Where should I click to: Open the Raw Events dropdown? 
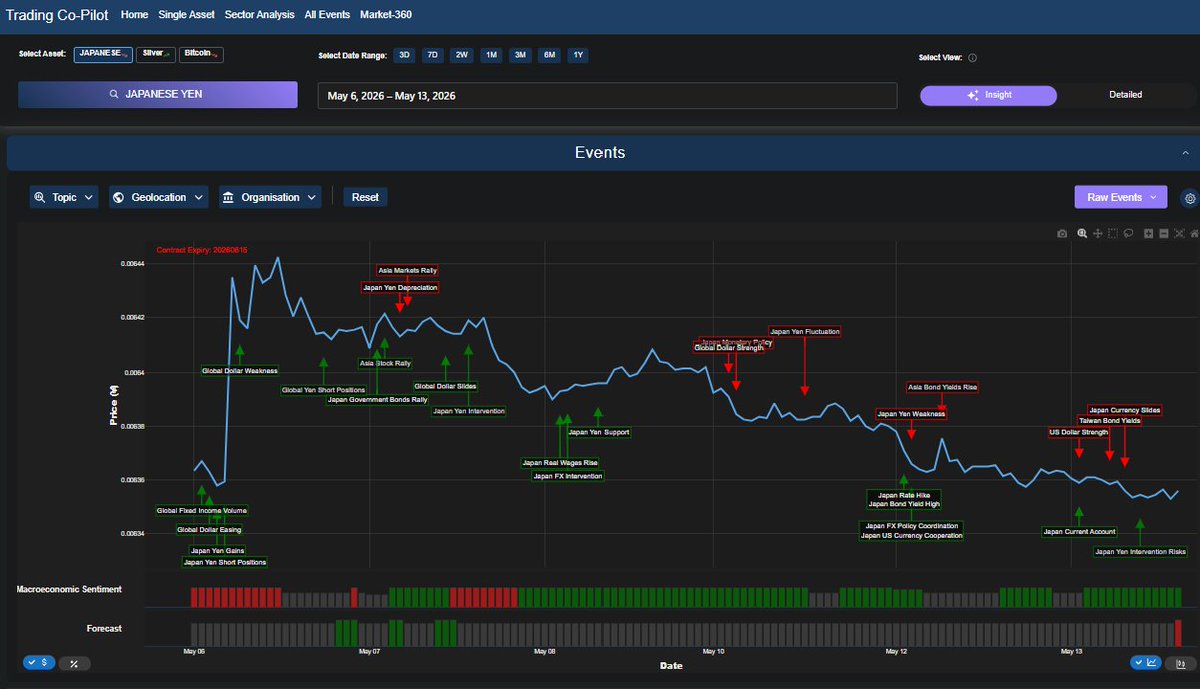tap(1120, 198)
